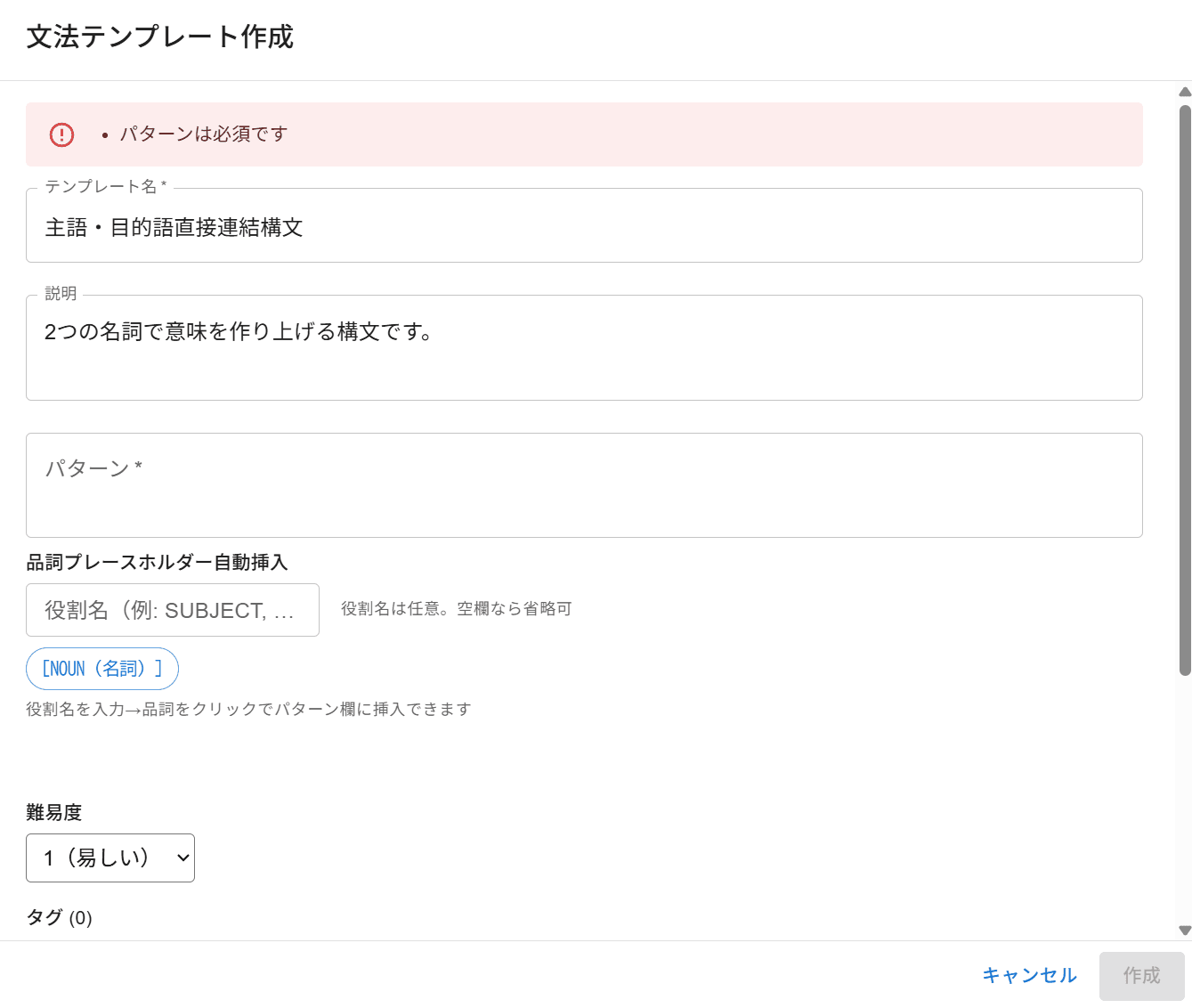The height and width of the screenshot is (1008, 1192).
Task: Click the 説明 field label
Action: tap(61, 294)
